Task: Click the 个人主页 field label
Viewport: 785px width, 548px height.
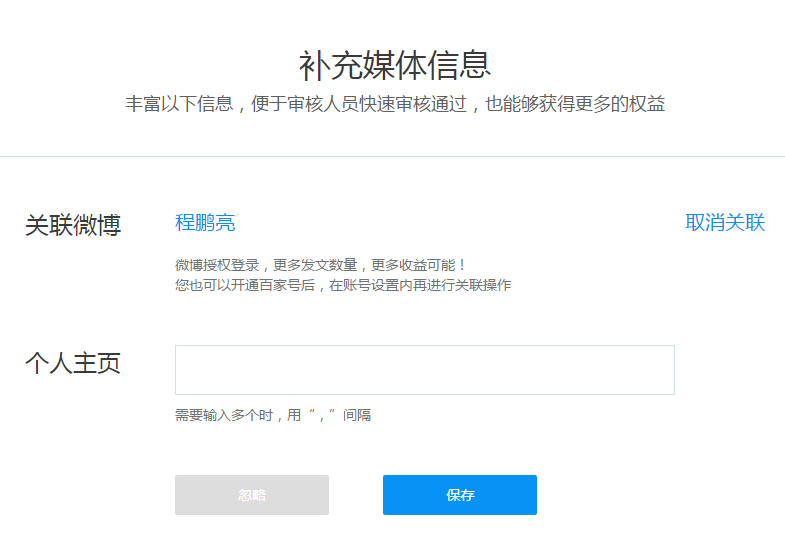Action: click(73, 364)
